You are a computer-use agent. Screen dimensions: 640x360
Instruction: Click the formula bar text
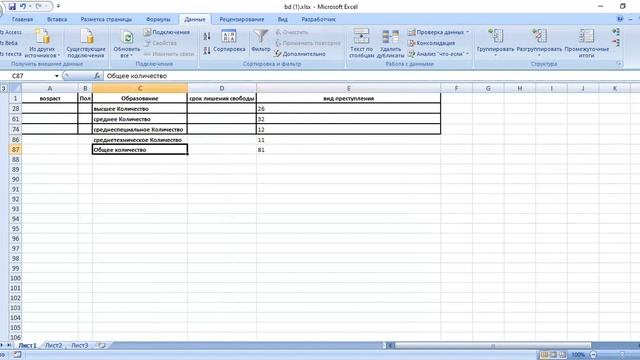(x=137, y=76)
